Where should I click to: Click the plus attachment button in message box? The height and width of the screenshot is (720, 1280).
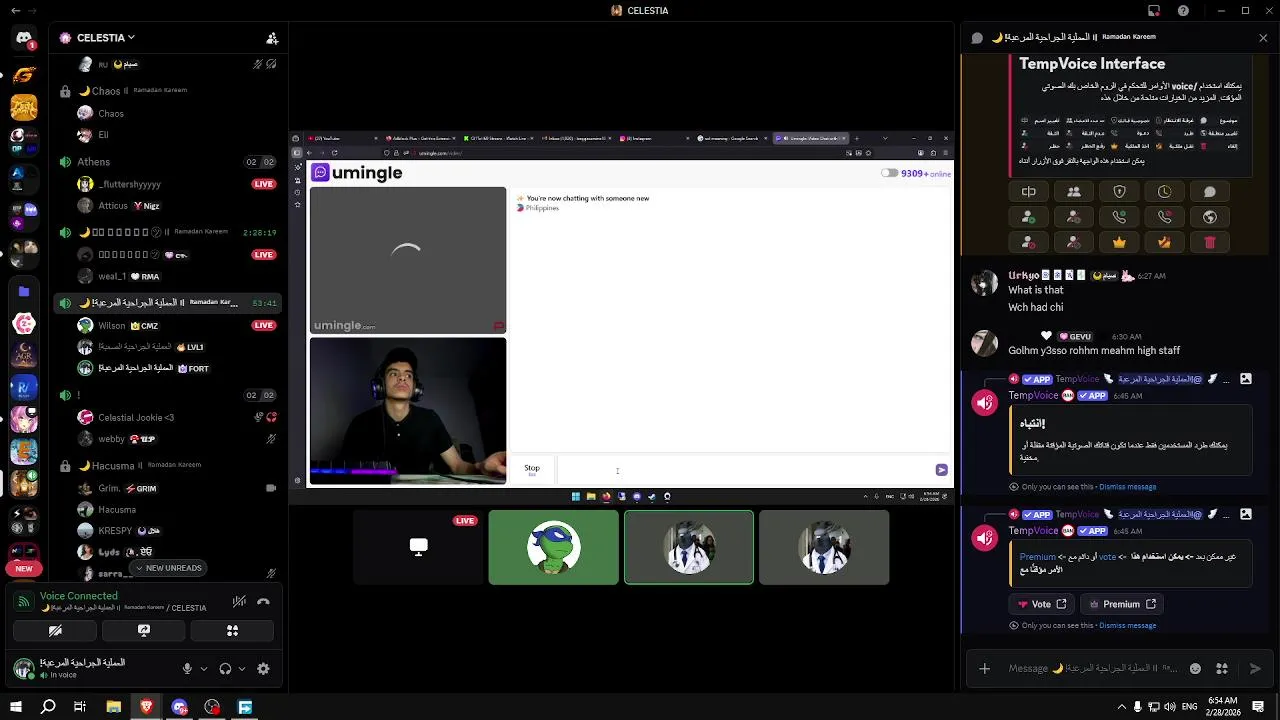(984, 669)
